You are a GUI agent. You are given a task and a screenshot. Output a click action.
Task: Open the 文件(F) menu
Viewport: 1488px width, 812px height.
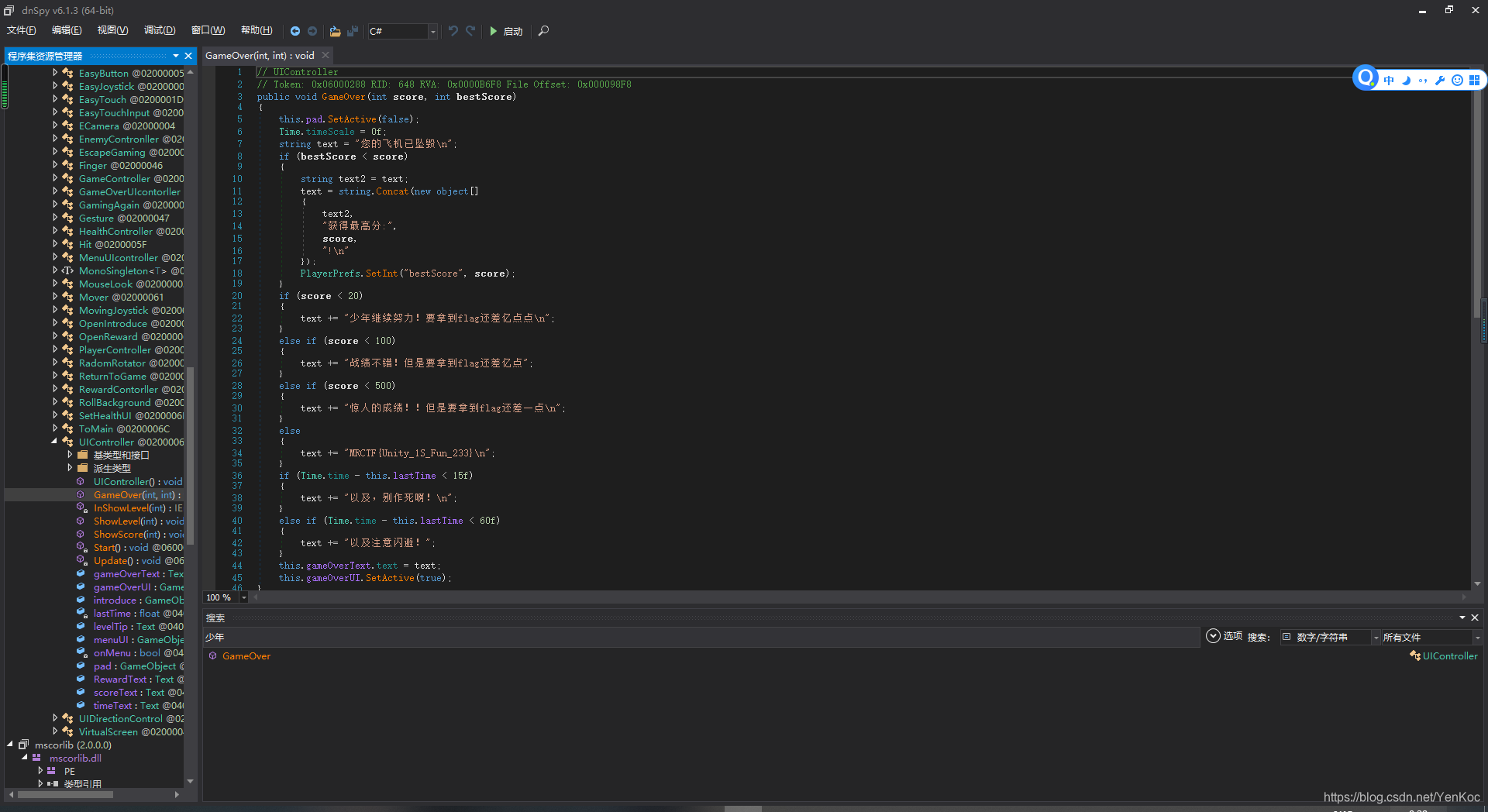[22, 30]
